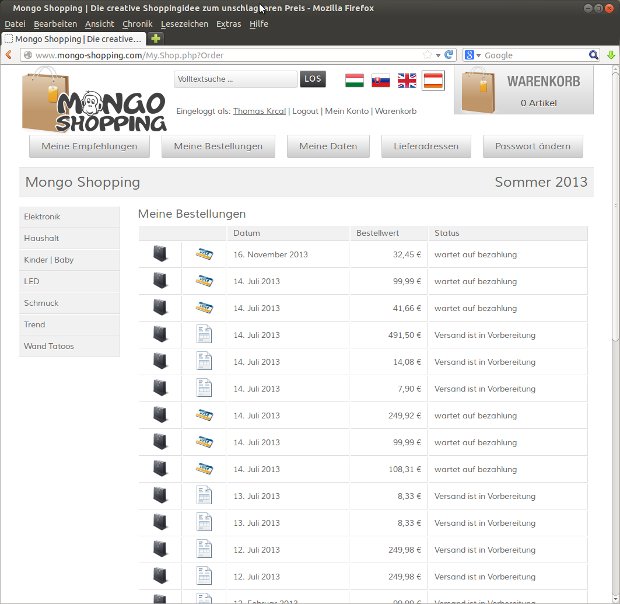This screenshot has height=604, width=620.
Task: Click the Hungarian flag language icon
Action: tap(354, 80)
